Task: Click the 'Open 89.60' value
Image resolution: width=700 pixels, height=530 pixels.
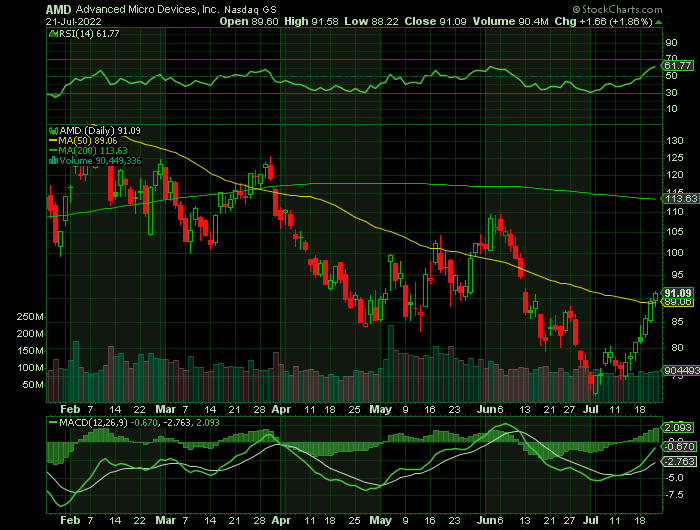Action: [x=249, y=21]
